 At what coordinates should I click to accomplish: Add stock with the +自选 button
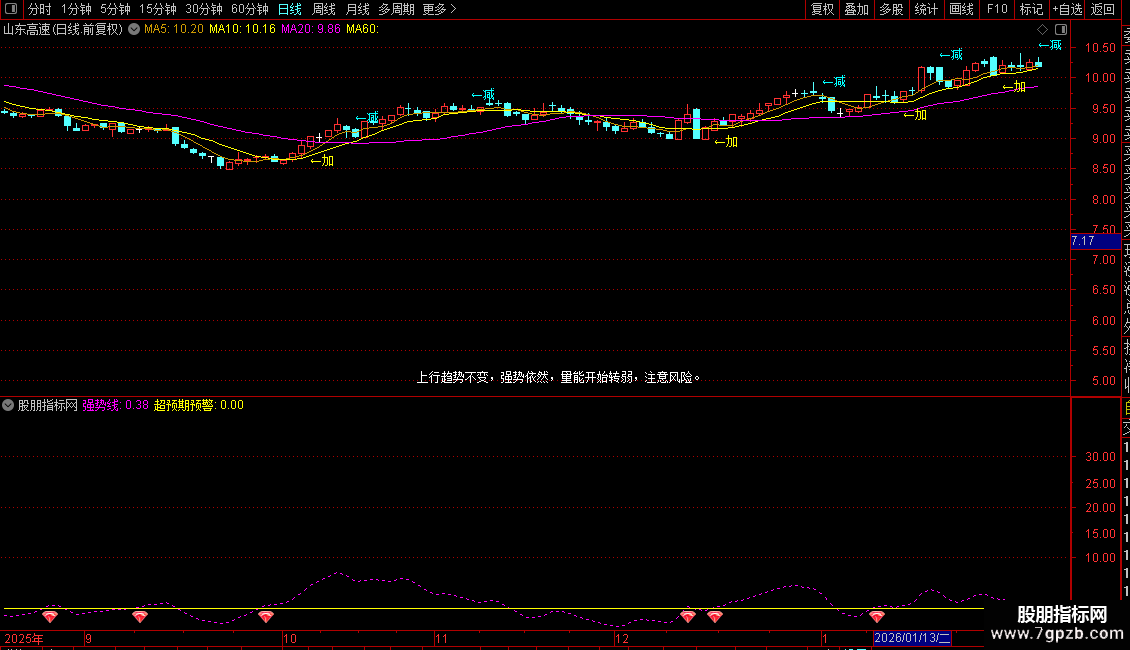click(1066, 9)
